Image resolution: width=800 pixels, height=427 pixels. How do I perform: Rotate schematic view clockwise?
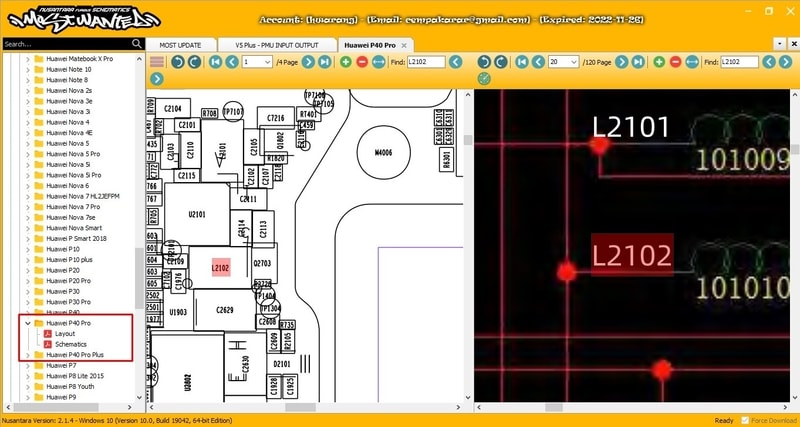click(x=501, y=62)
